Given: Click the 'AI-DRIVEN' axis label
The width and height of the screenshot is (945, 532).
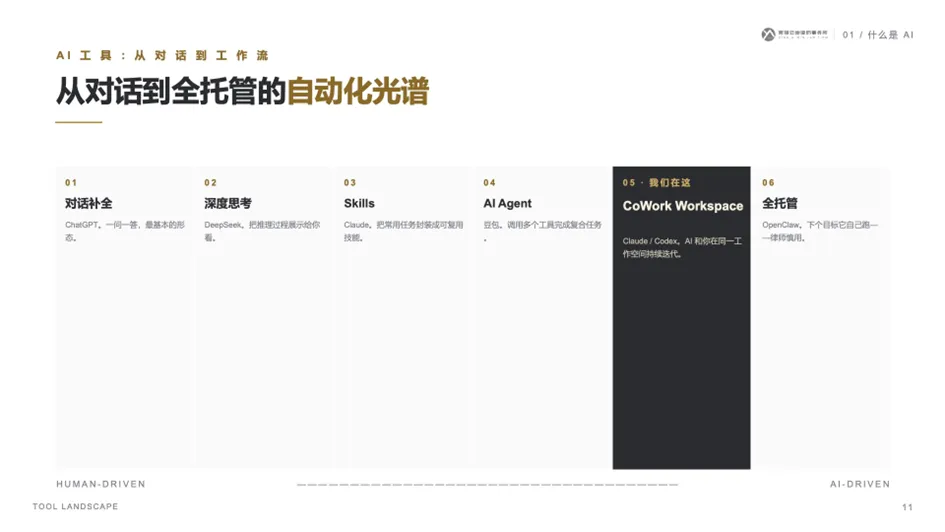Looking at the screenshot, I should 860,484.
